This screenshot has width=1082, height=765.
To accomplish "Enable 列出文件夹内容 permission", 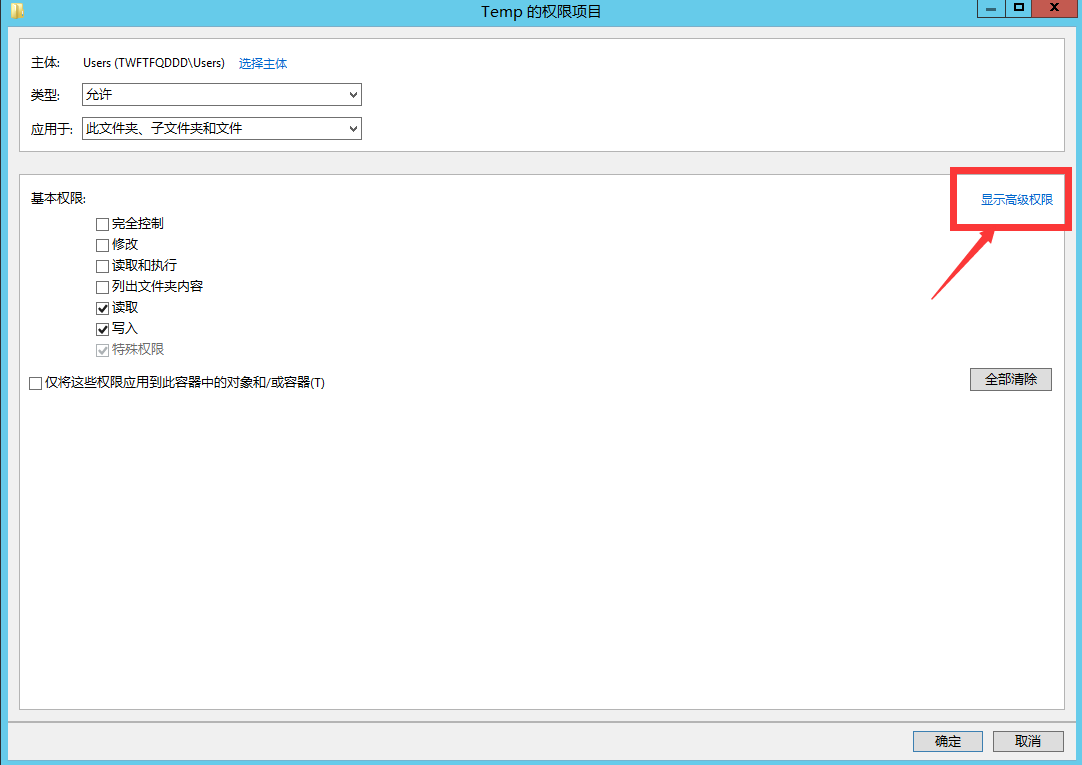I will click(102, 287).
